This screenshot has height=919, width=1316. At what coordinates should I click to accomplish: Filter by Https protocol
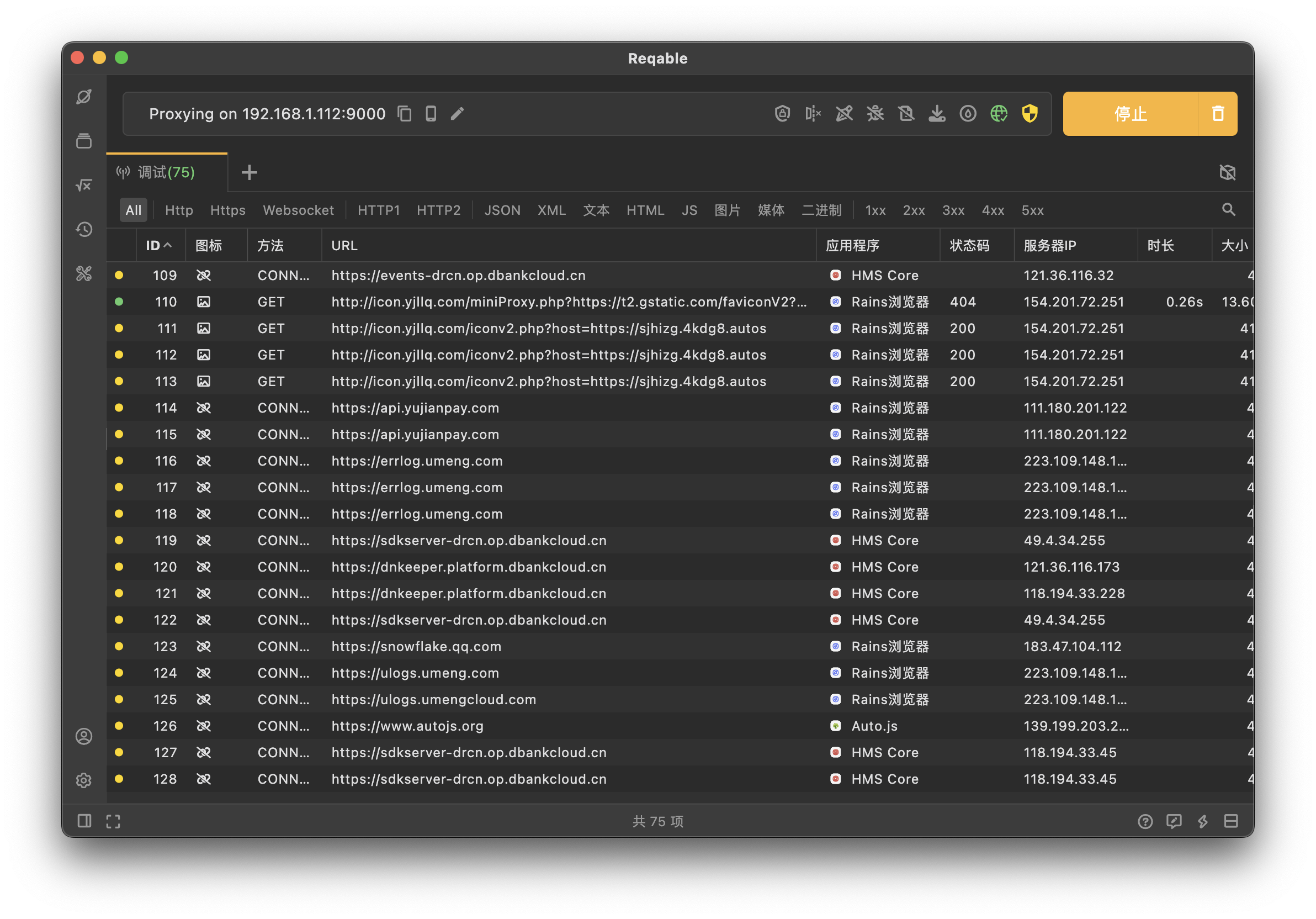pyautogui.click(x=227, y=210)
